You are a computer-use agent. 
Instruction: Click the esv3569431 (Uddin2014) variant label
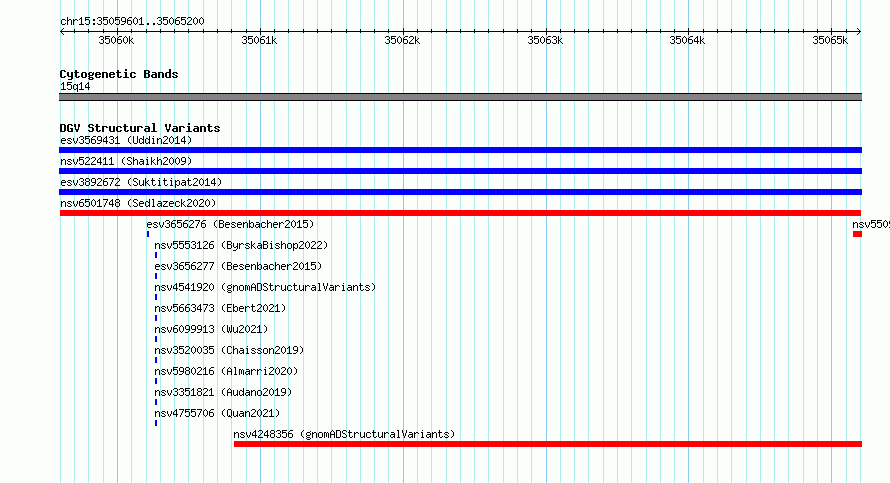pyautogui.click(x=126, y=140)
